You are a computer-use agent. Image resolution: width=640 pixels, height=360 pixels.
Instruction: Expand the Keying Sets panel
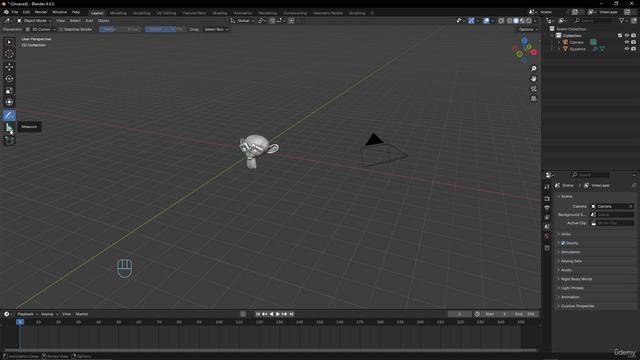(596, 261)
